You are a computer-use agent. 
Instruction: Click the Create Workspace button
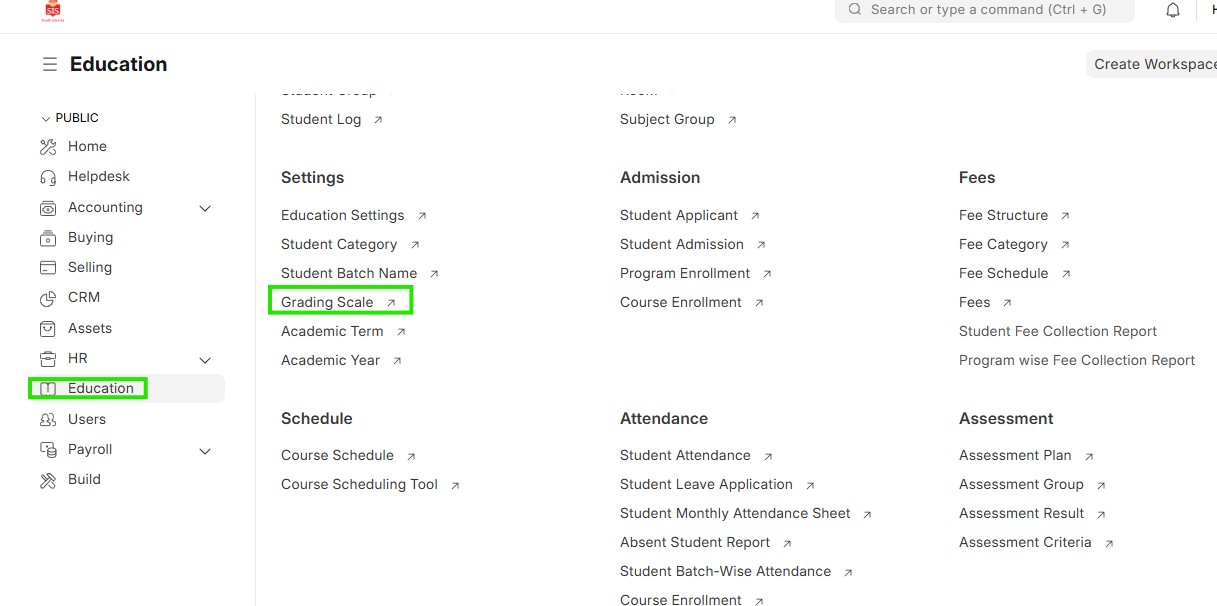[x=1152, y=64]
